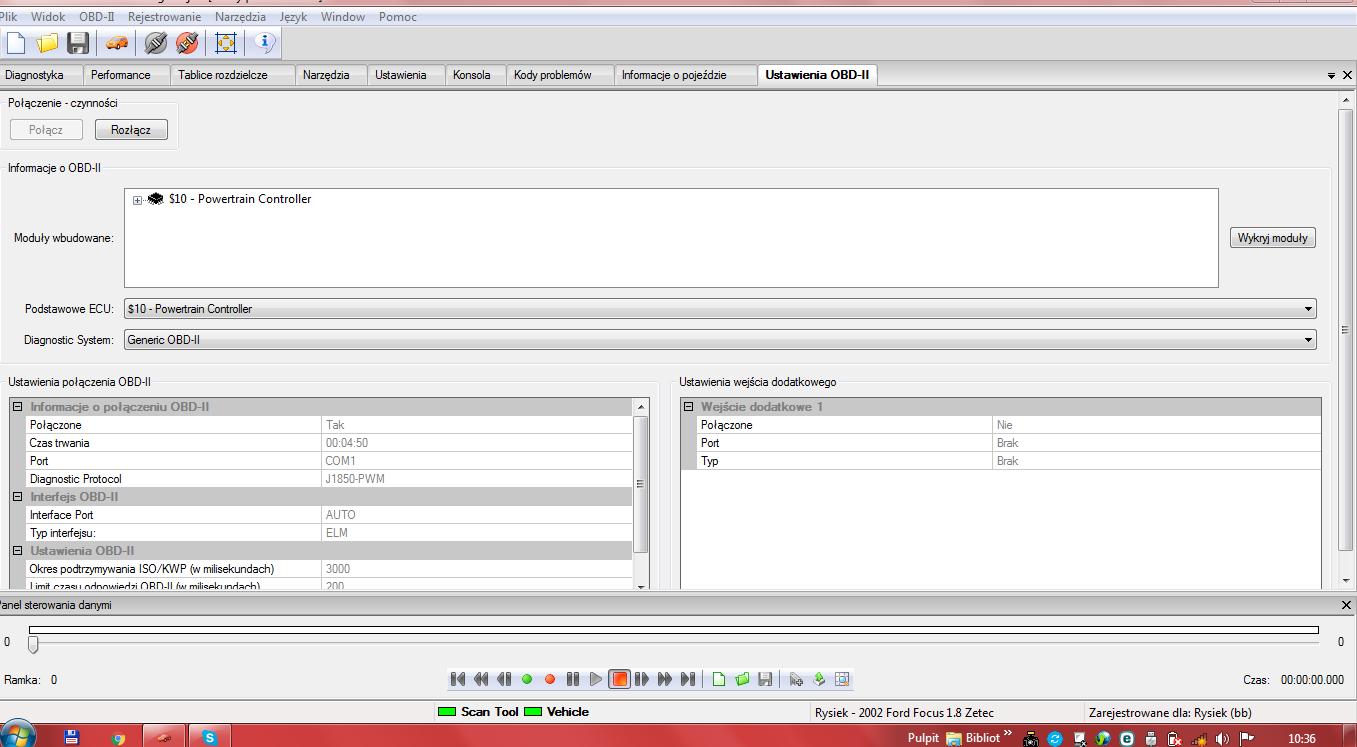The width and height of the screenshot is (1357, 747).
Task: Open a log with the green folder icon
Action: pos(742,679)
